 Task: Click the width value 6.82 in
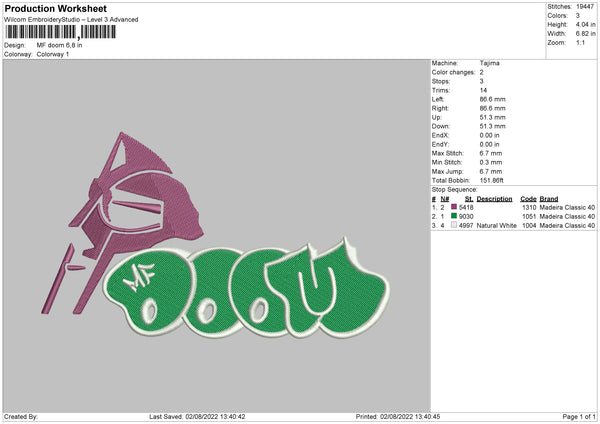pyautogui.click(x=585, y=34)
